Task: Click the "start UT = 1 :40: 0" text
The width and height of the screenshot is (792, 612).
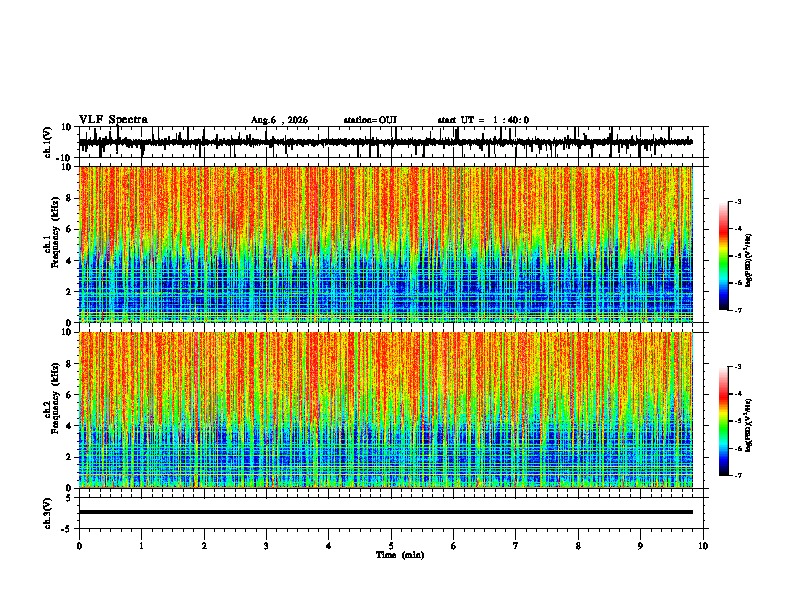Action: pyautogui.click(x=483, y=120)
